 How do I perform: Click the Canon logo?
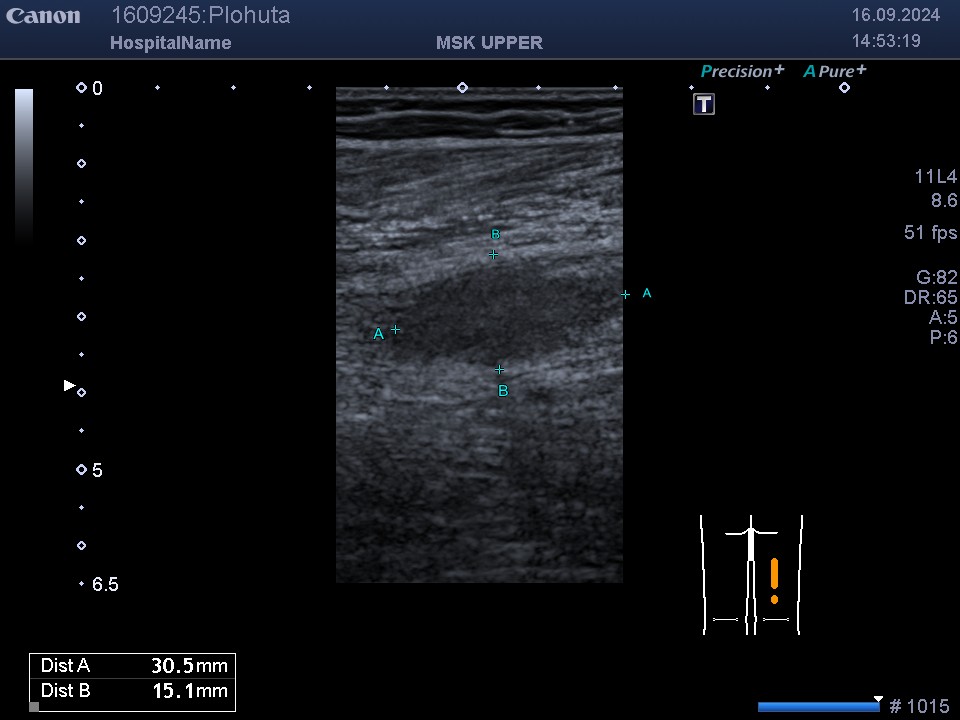click(x=43, y=16)
